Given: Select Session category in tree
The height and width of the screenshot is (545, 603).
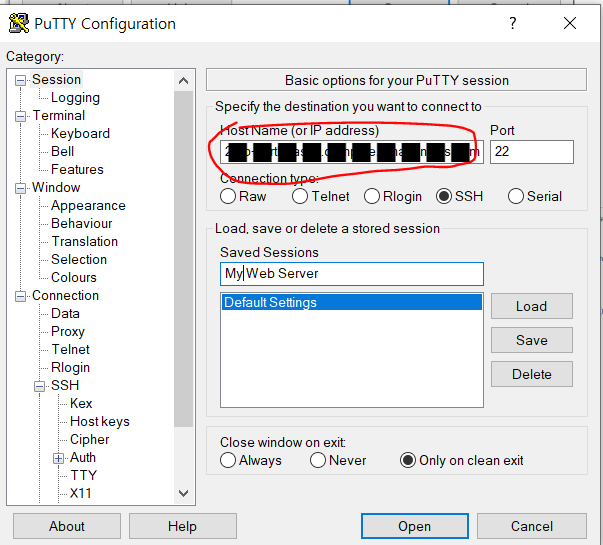Looking at the screenshot, I should coord(56,79).
